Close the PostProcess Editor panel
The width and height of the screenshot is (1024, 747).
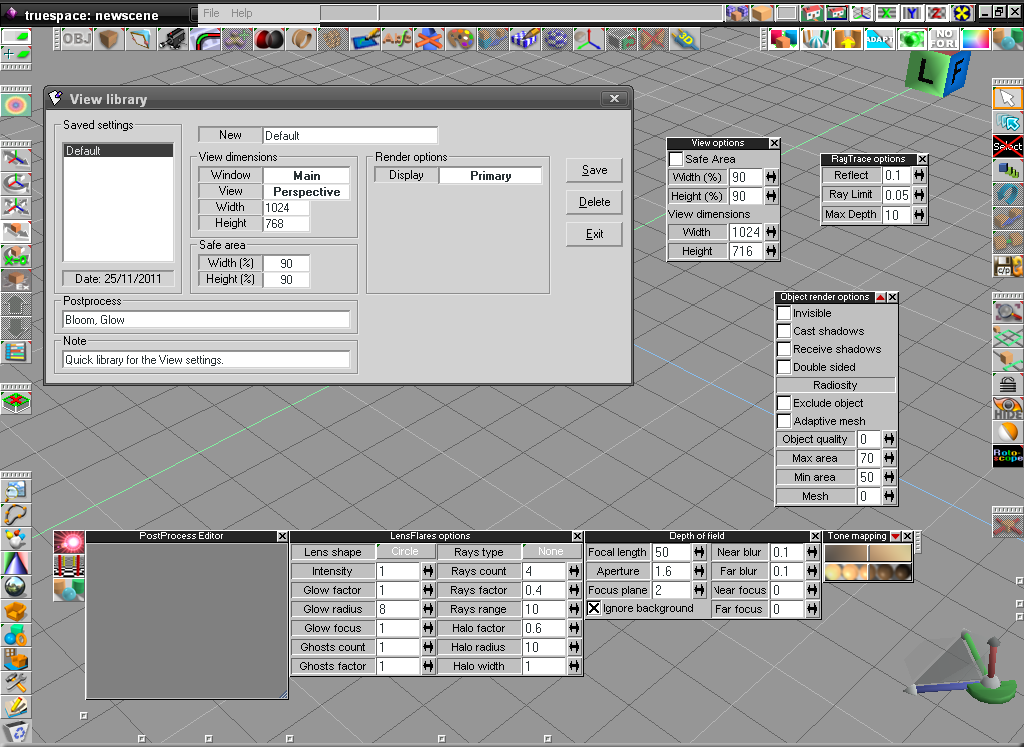click(282, 536)
